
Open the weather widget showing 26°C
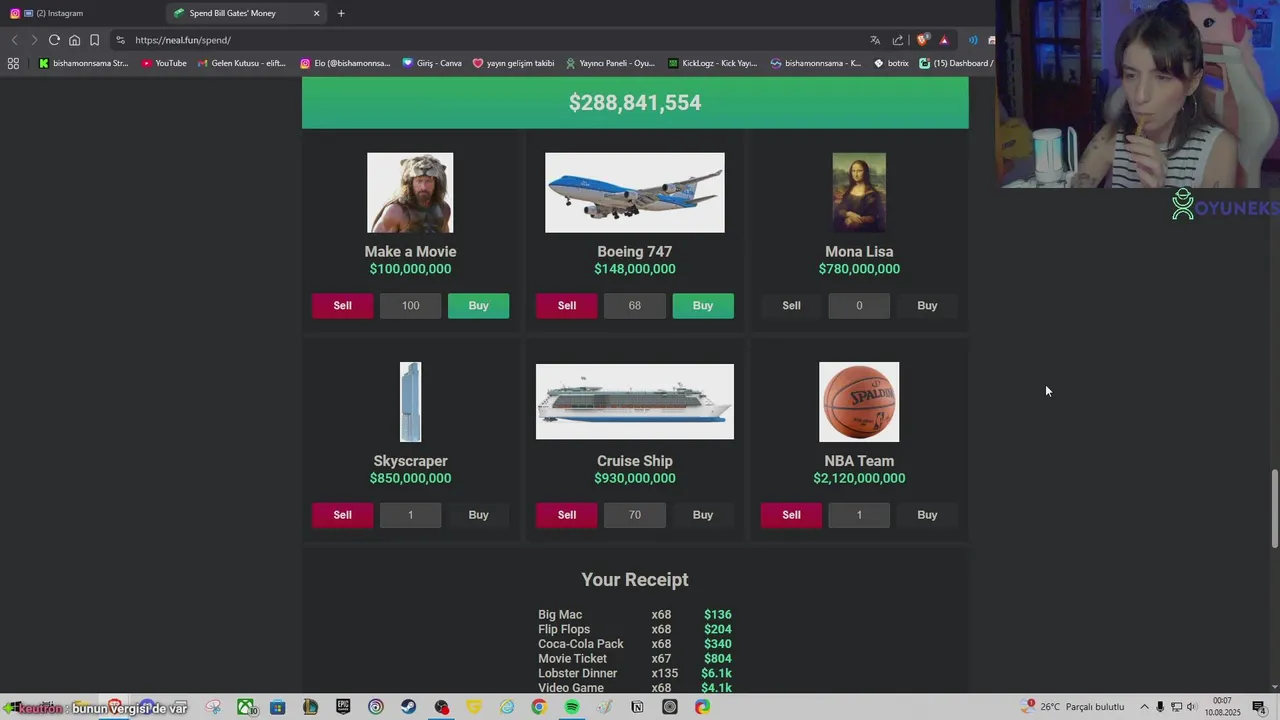pos(1072,707)
